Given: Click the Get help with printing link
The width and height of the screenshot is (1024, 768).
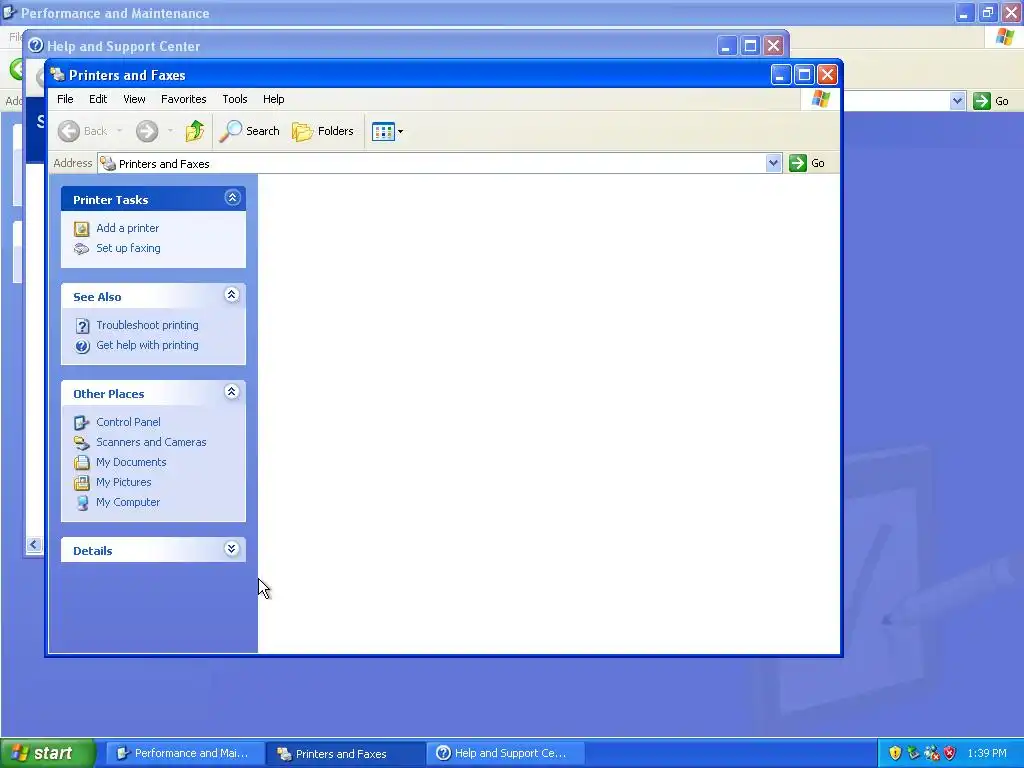Looking at the screenshot, I should [147, 345].
